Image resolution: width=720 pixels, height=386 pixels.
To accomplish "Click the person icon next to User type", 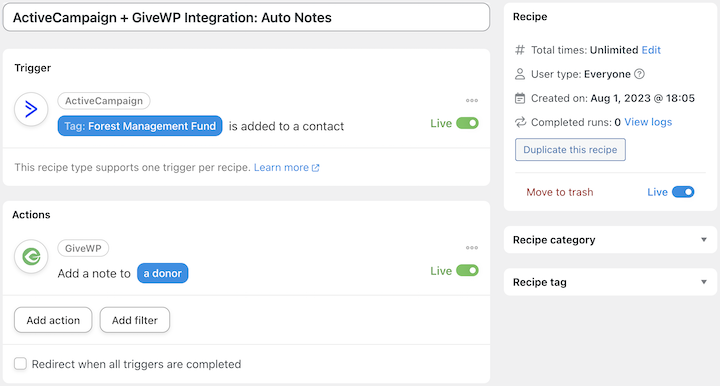I will 520,74.
